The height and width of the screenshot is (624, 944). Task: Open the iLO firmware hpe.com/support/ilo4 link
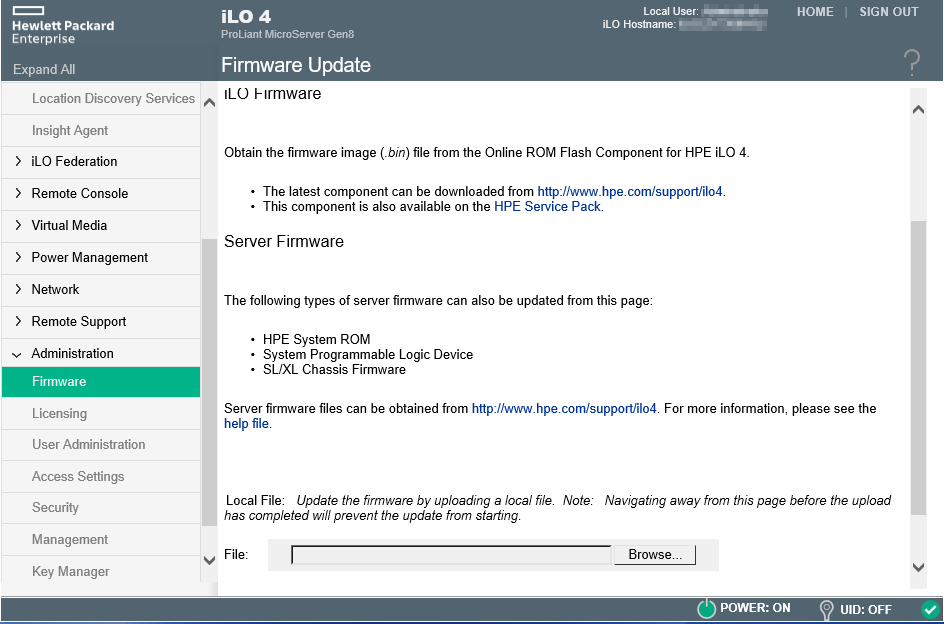point(630,192)
